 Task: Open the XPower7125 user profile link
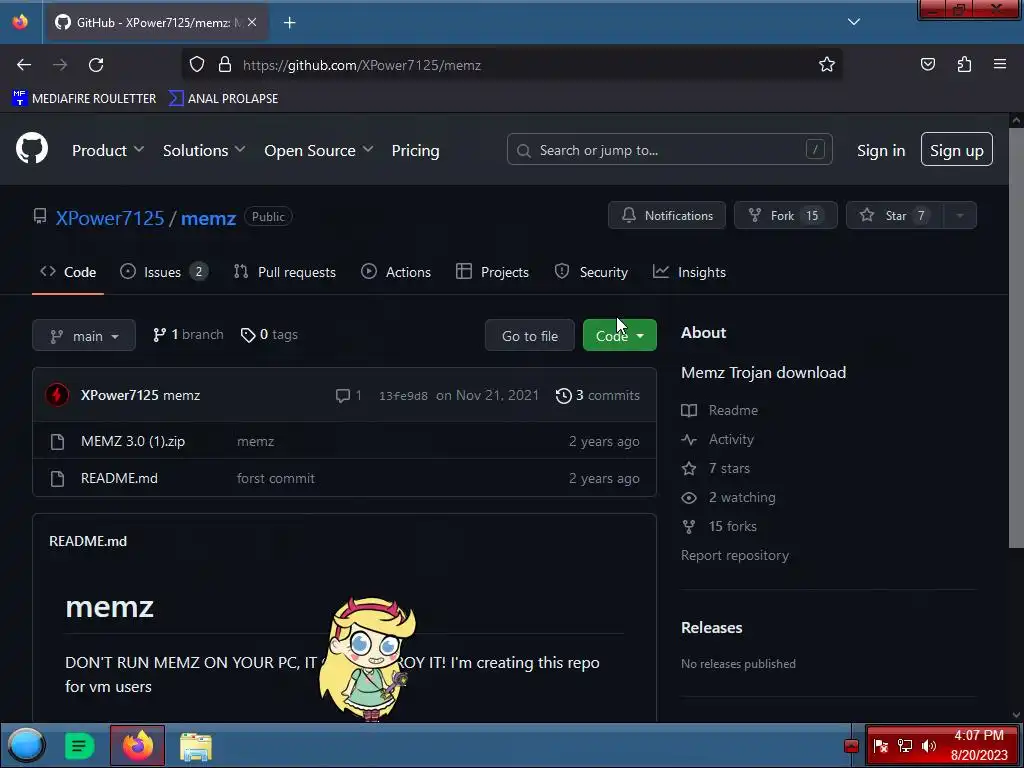(x=110, y=217)
